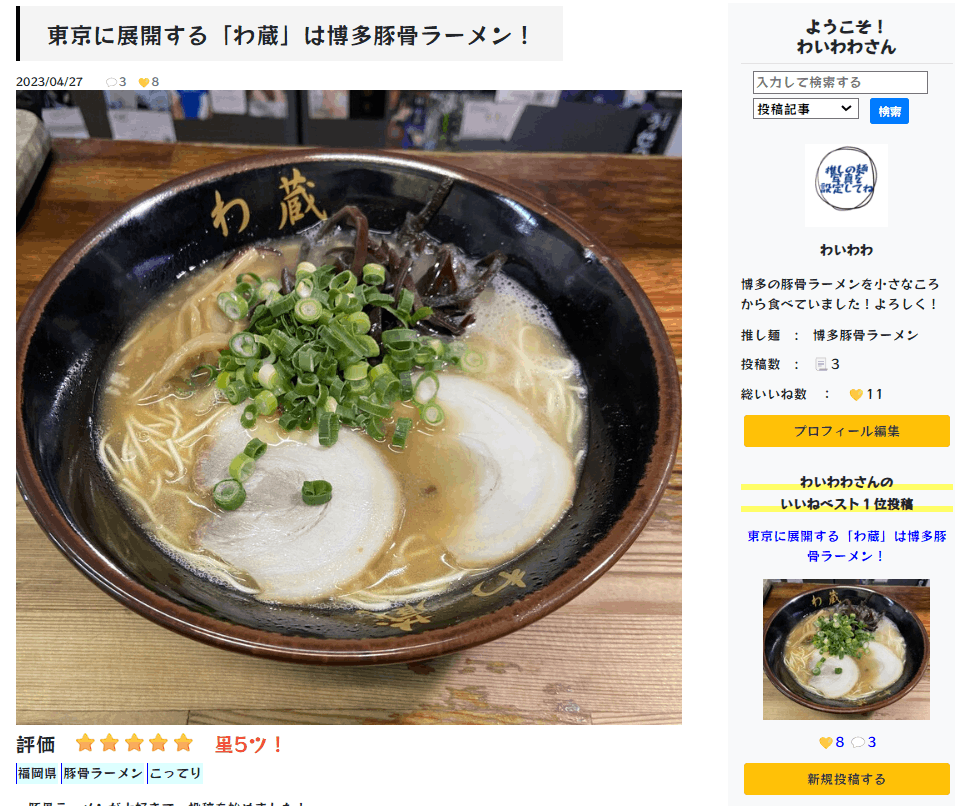
Task: Click the total likes heart icon
Action: pyautogui.click(x=856, y=395)
